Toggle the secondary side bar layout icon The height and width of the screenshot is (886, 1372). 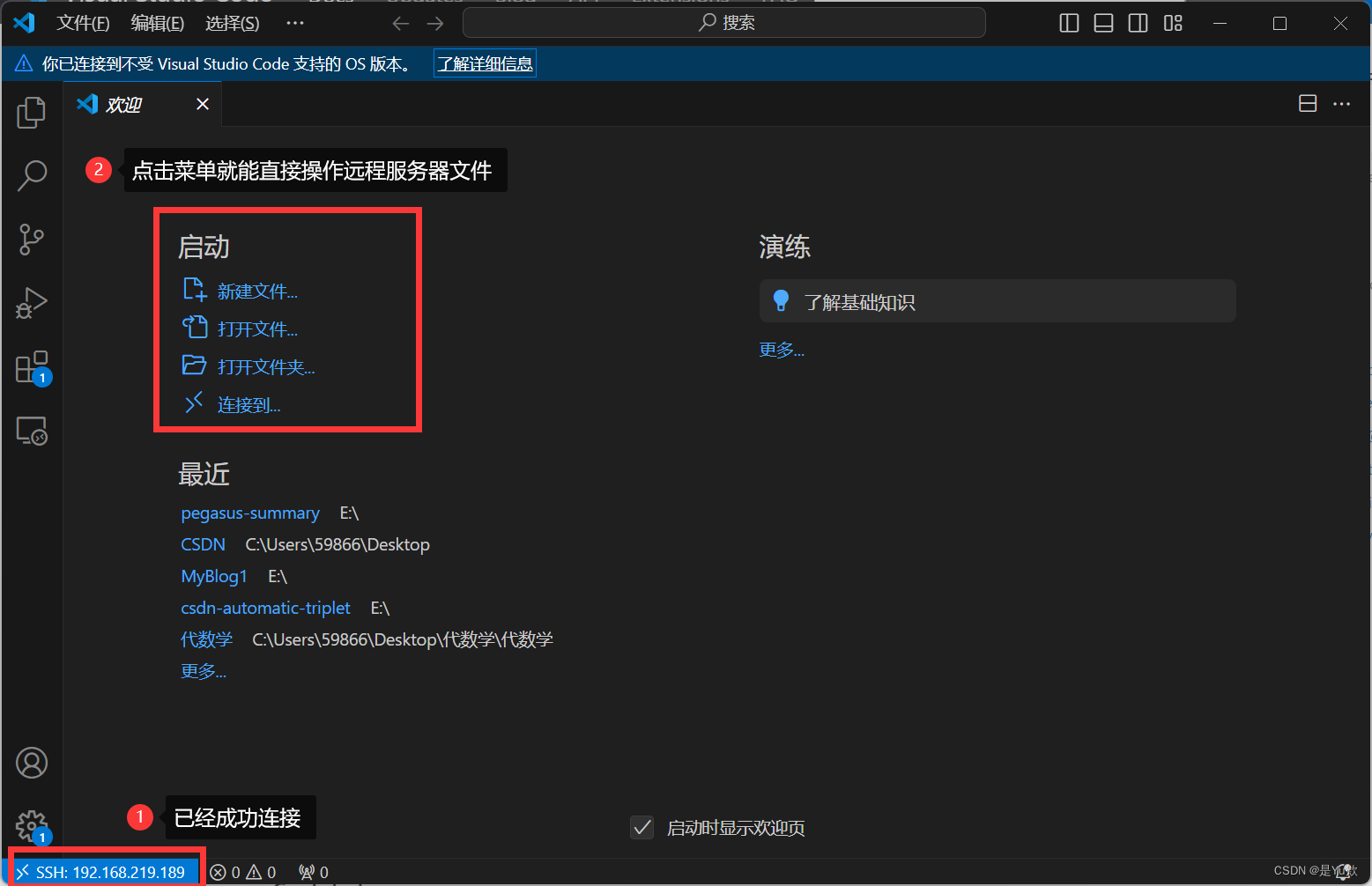coord(1138,24)
